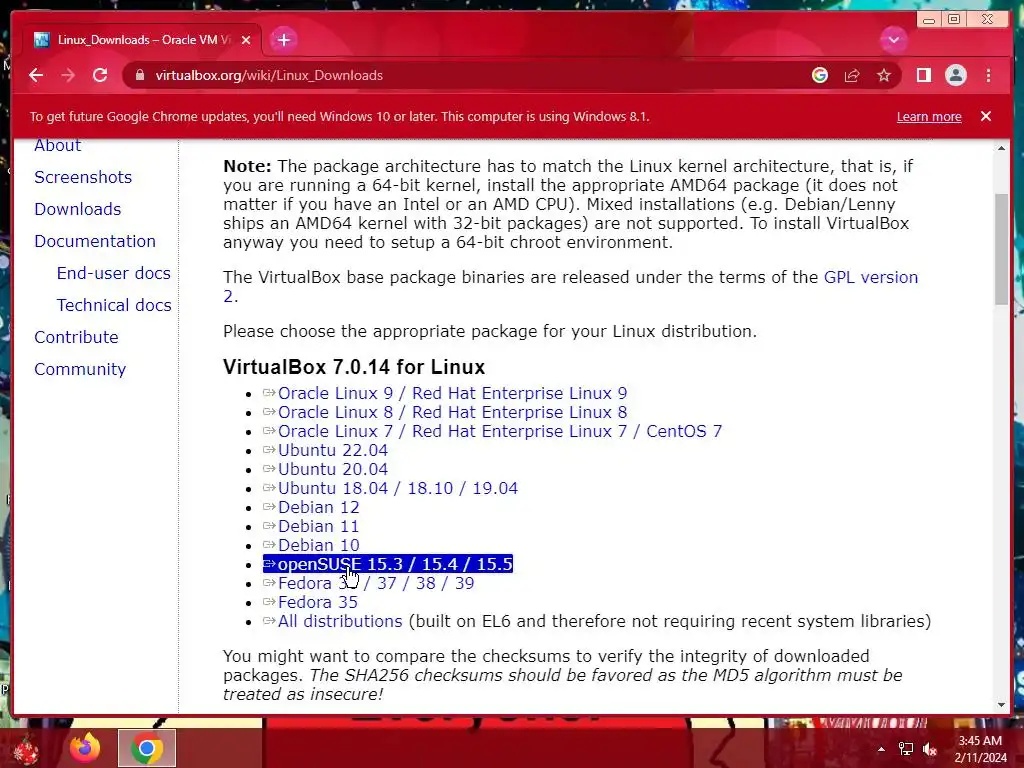
Task: Click Chrome icon in taskbar
Action: [x=147, y=748]
